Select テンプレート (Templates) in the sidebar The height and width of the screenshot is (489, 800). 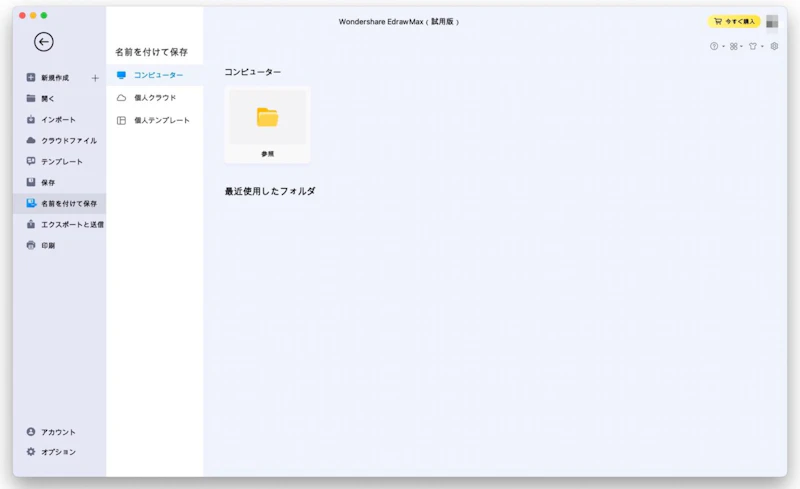pyautogui.click(x=59, y=161)
